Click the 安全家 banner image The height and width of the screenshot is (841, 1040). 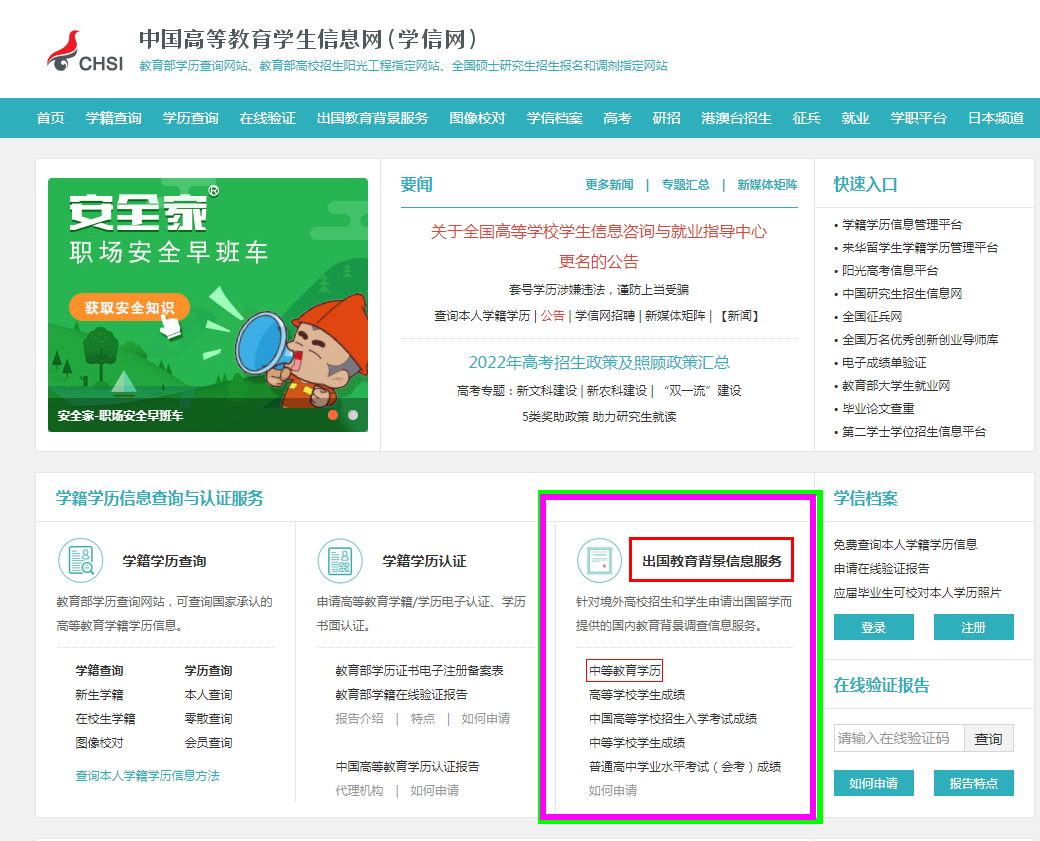(x=208, y=304)
